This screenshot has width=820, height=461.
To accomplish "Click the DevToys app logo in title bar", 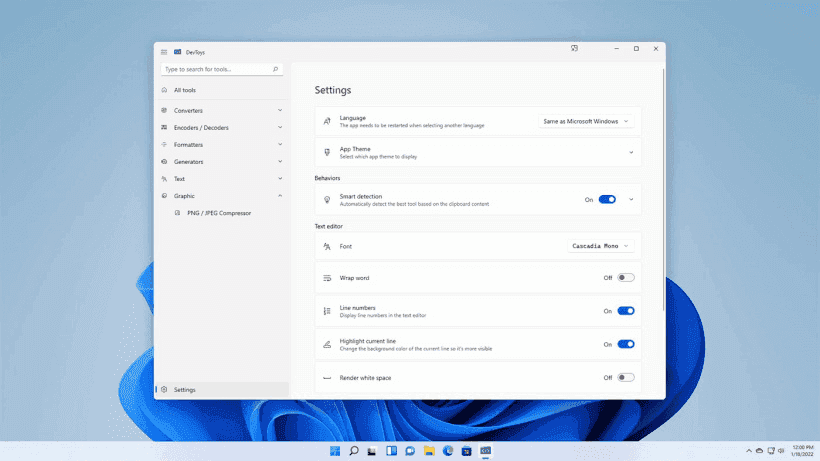I will point(177,52).
